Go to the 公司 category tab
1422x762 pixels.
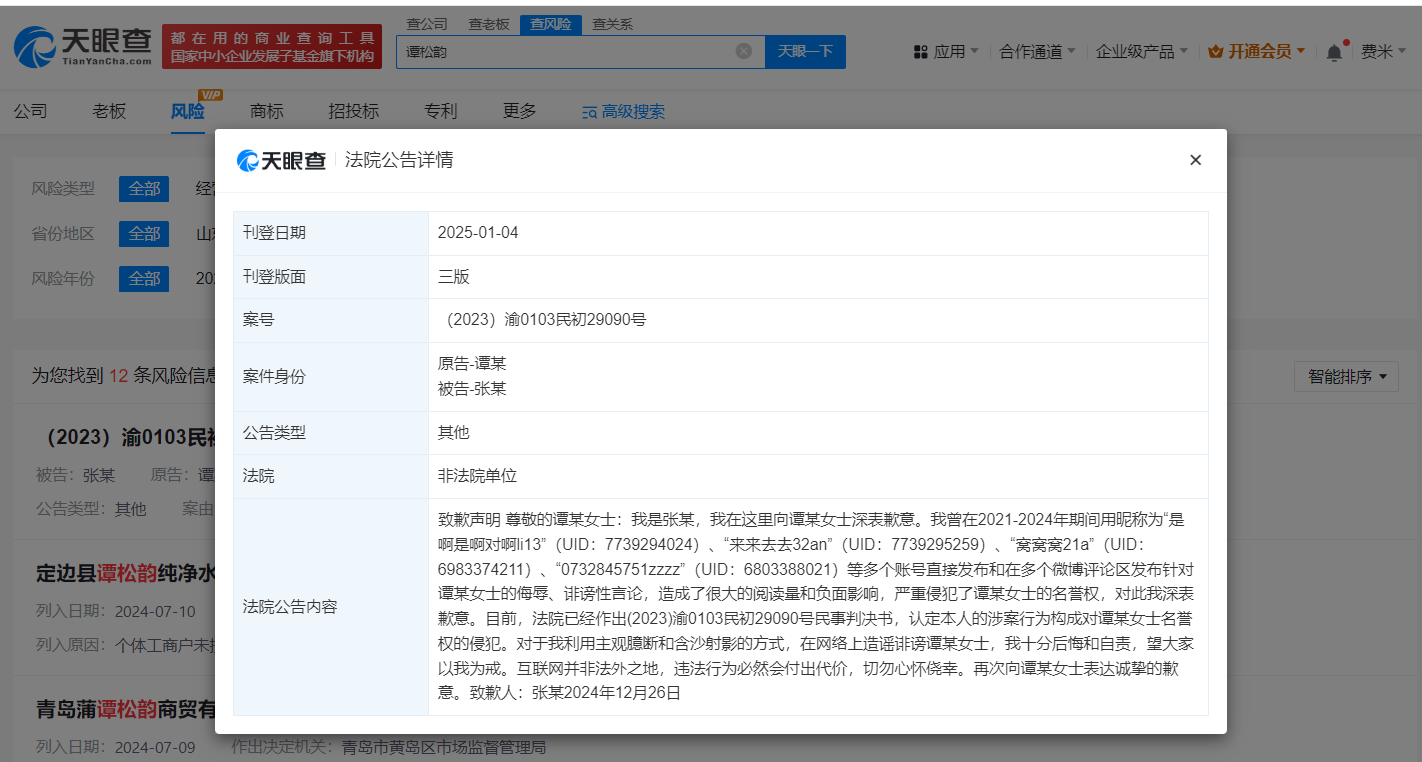30,111
